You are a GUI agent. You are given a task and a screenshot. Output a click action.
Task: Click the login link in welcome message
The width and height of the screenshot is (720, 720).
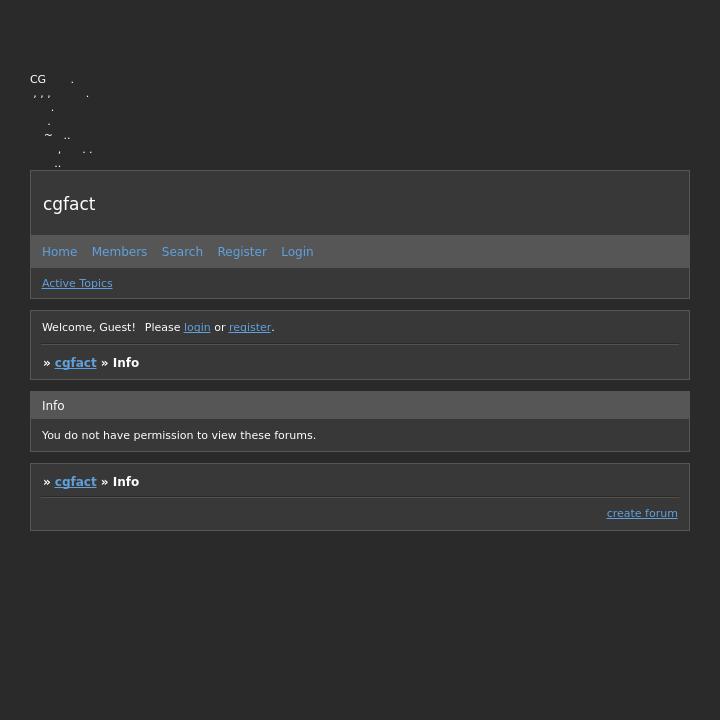(197, 328)
